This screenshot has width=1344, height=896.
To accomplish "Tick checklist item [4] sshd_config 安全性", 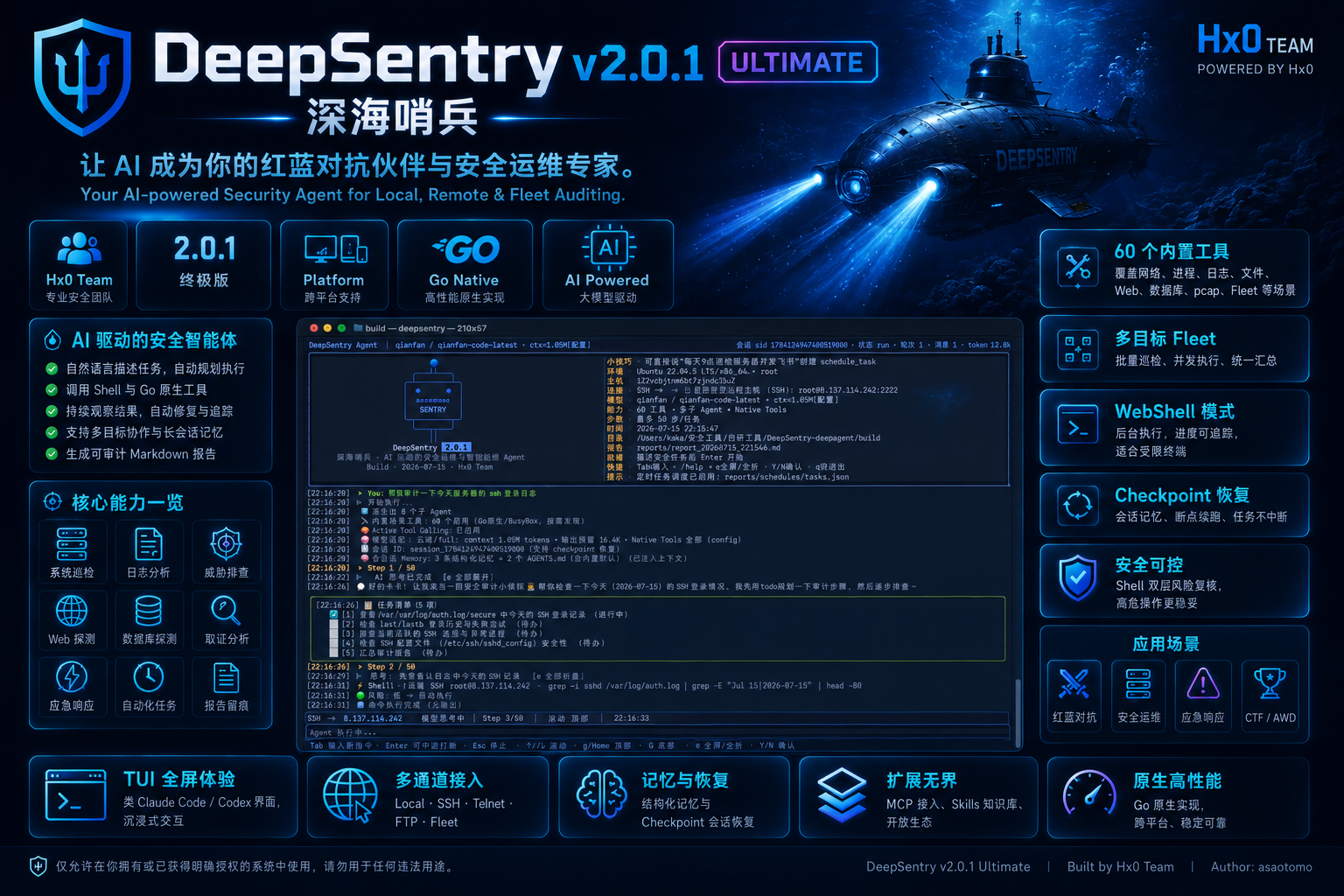I will click(333, 643).
